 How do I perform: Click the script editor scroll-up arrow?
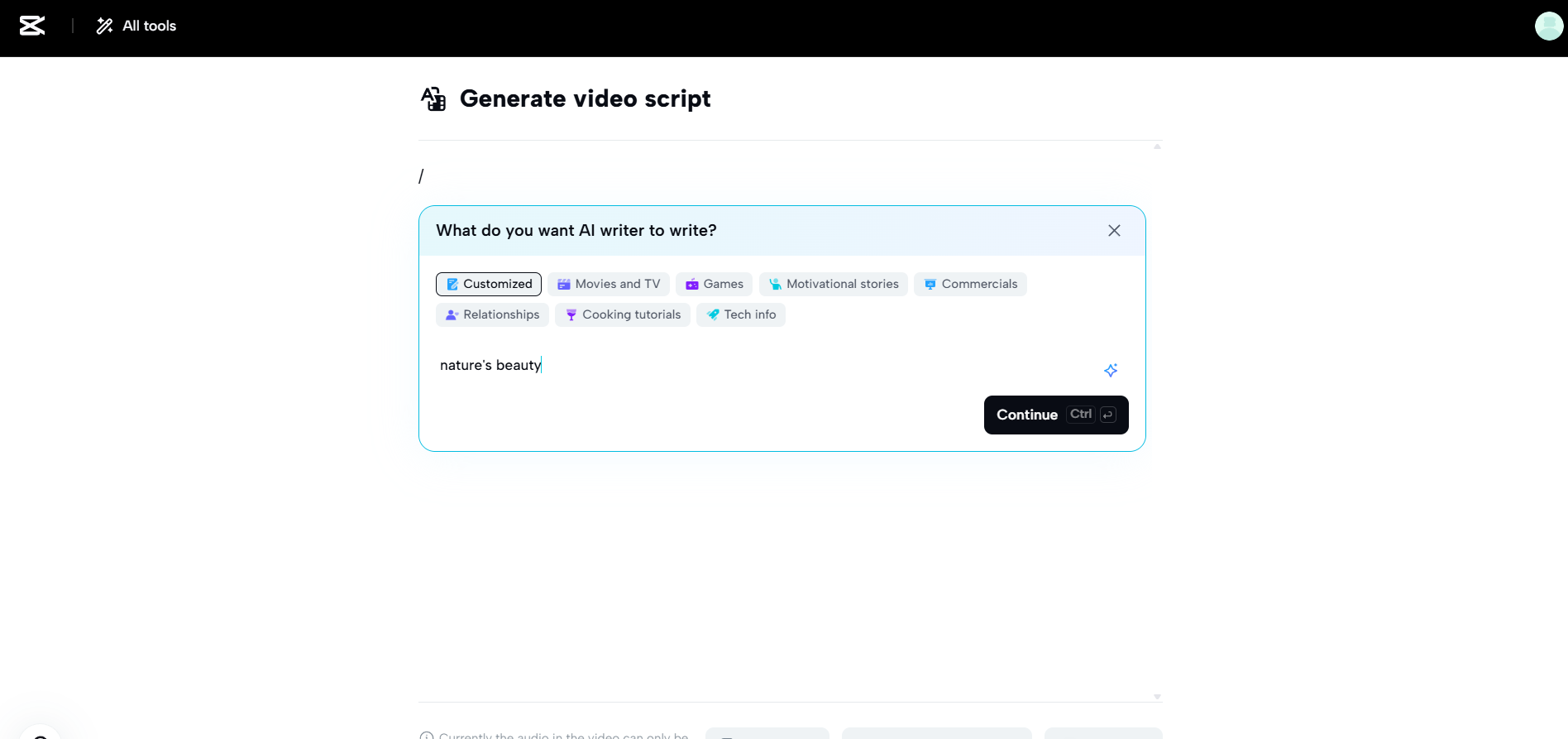pyautogui.click(x=1157, y=146)
